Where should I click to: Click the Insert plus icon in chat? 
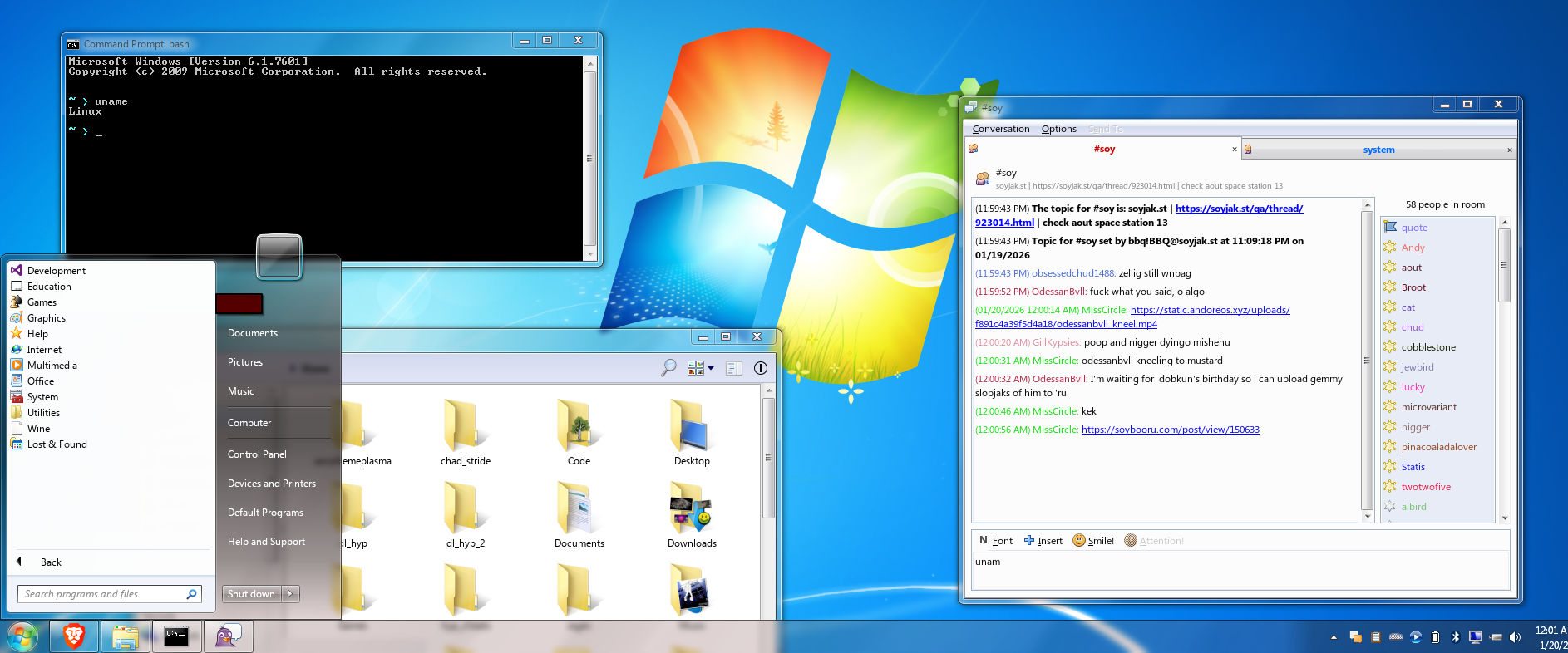pos(1029,541)
